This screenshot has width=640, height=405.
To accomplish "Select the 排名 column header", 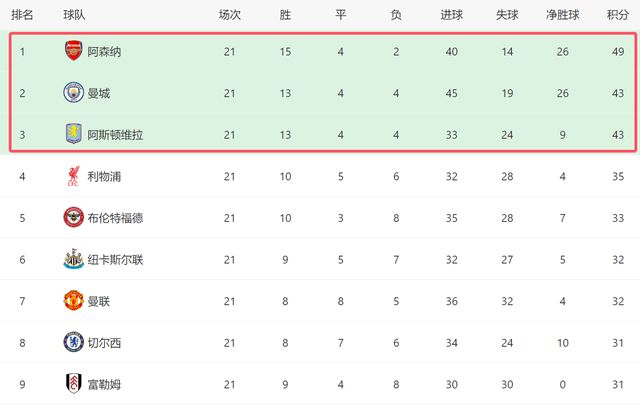I will click(22, 15).
